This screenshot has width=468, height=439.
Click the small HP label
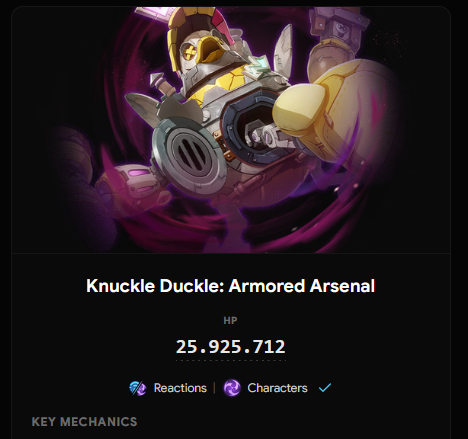230,321
